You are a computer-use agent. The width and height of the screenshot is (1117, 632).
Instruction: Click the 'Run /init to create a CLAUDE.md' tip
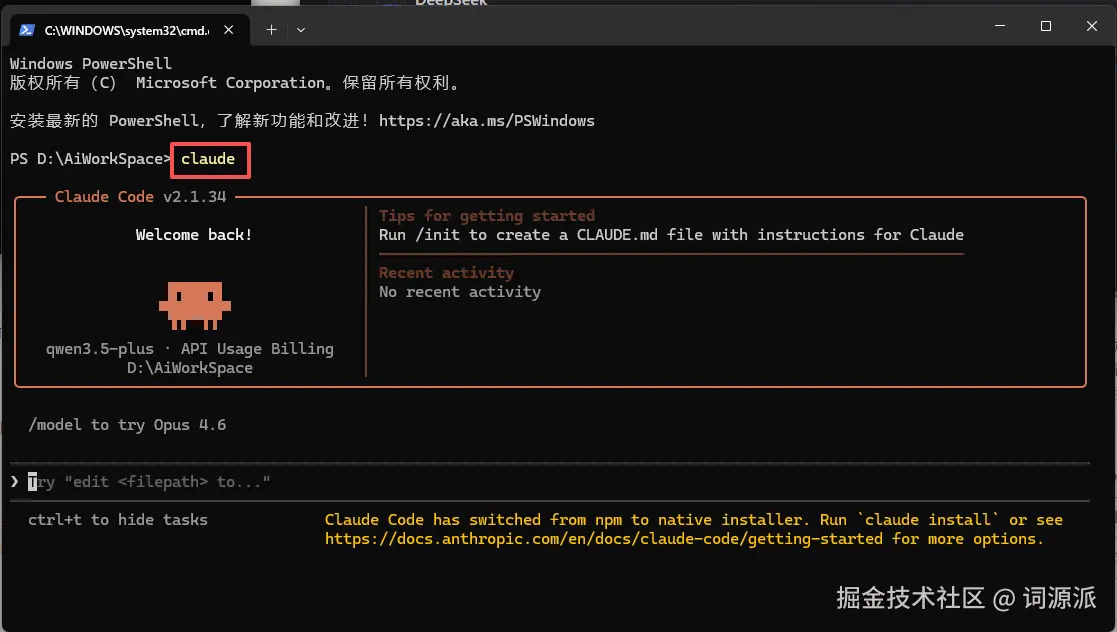[671, 235]
